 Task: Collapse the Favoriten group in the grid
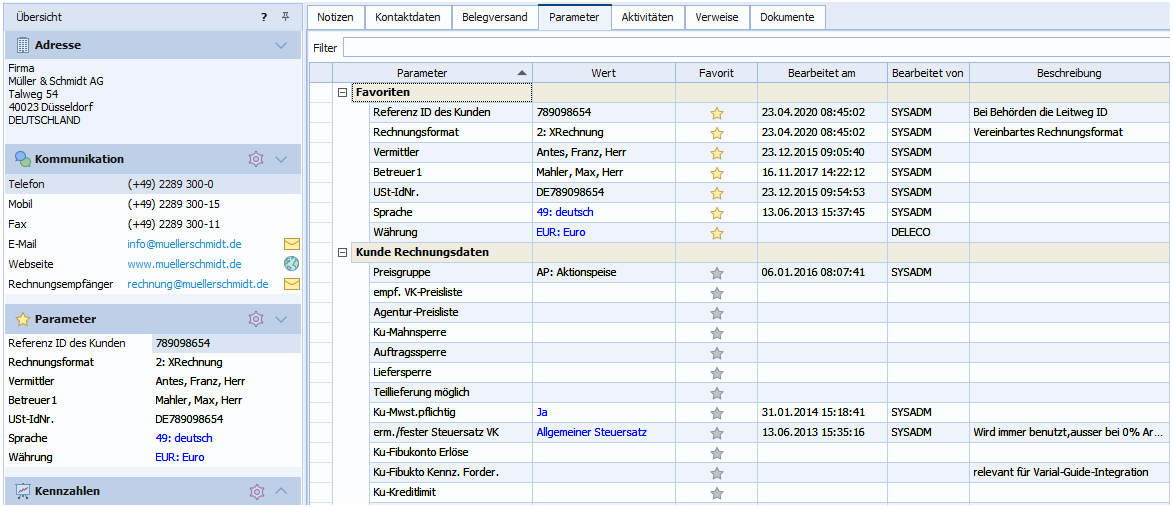[x=343, y=93]
